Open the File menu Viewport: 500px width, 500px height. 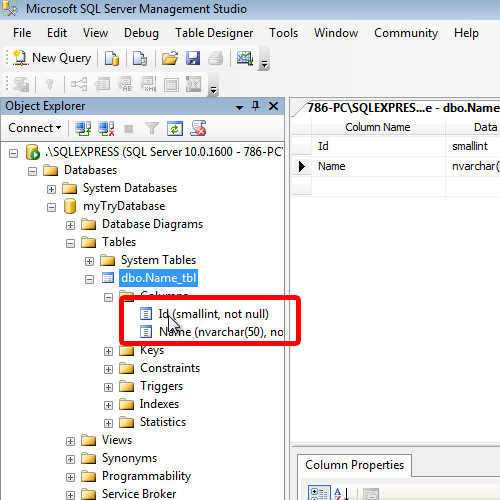pos(22,33)
